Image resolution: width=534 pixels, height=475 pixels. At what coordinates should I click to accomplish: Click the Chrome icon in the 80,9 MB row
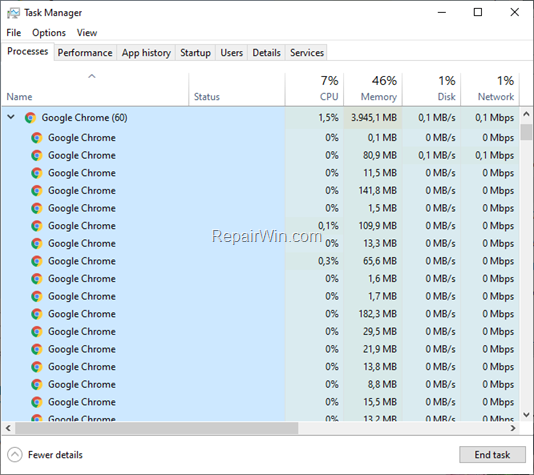37,156
